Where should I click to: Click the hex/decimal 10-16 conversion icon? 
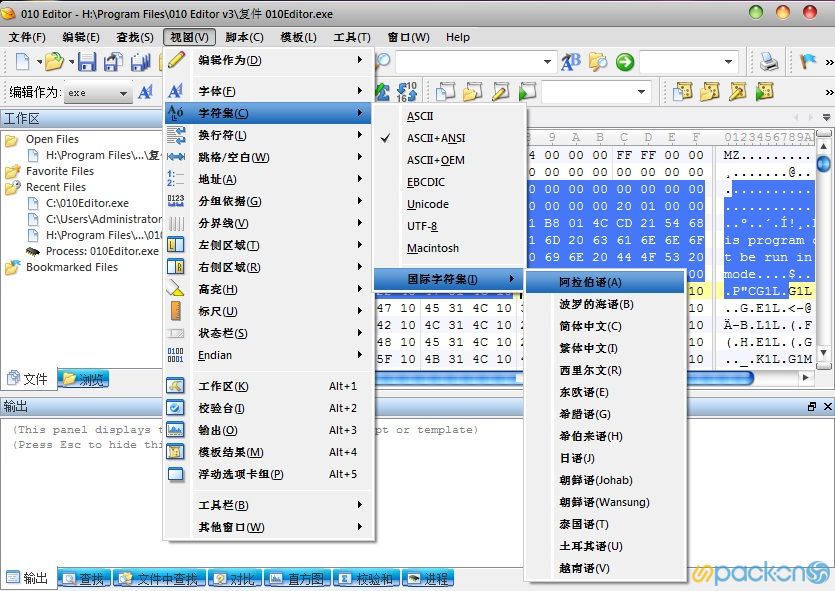407,92
